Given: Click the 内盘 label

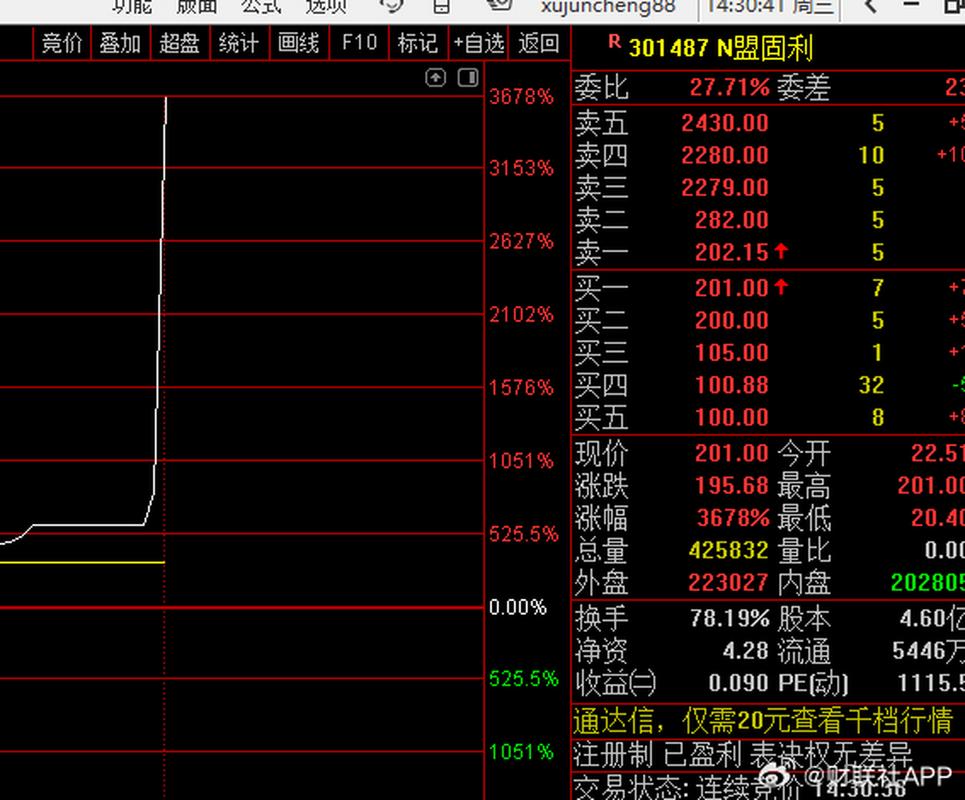Looking at the screenshot, I should tap(804, 583).
